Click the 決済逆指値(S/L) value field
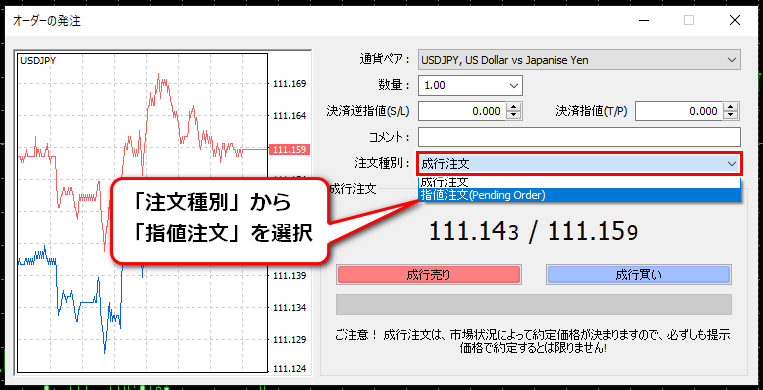The image size is (763, 390). [x=462, y=111]
